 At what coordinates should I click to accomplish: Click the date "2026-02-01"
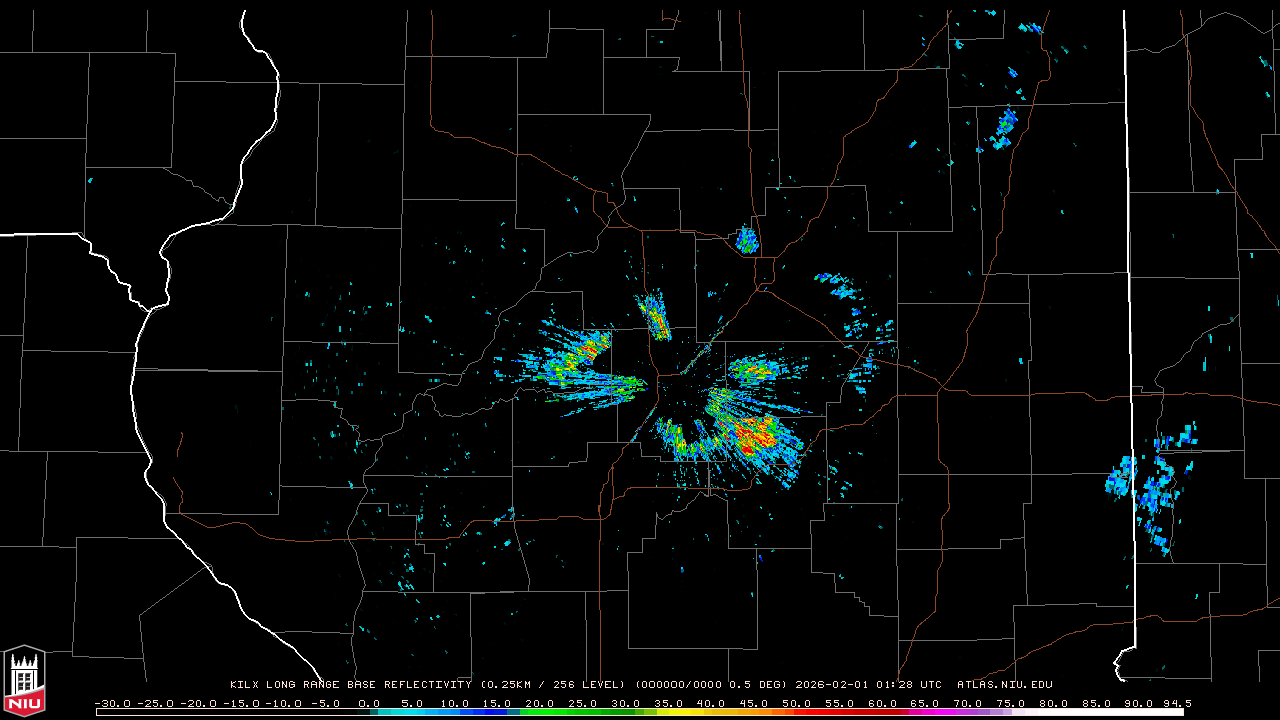coord(832,685)
